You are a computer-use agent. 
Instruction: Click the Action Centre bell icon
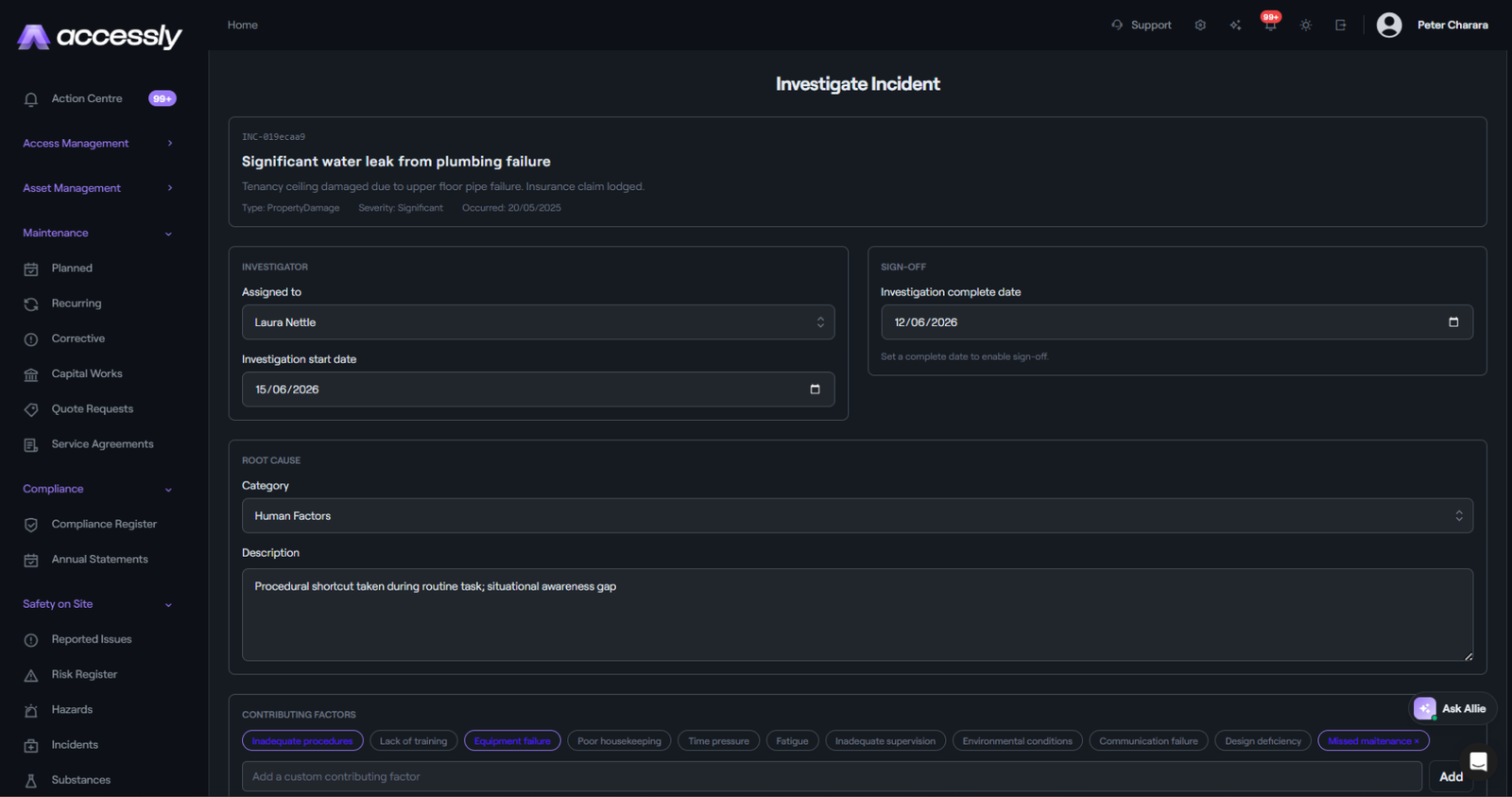coord(31,99)
